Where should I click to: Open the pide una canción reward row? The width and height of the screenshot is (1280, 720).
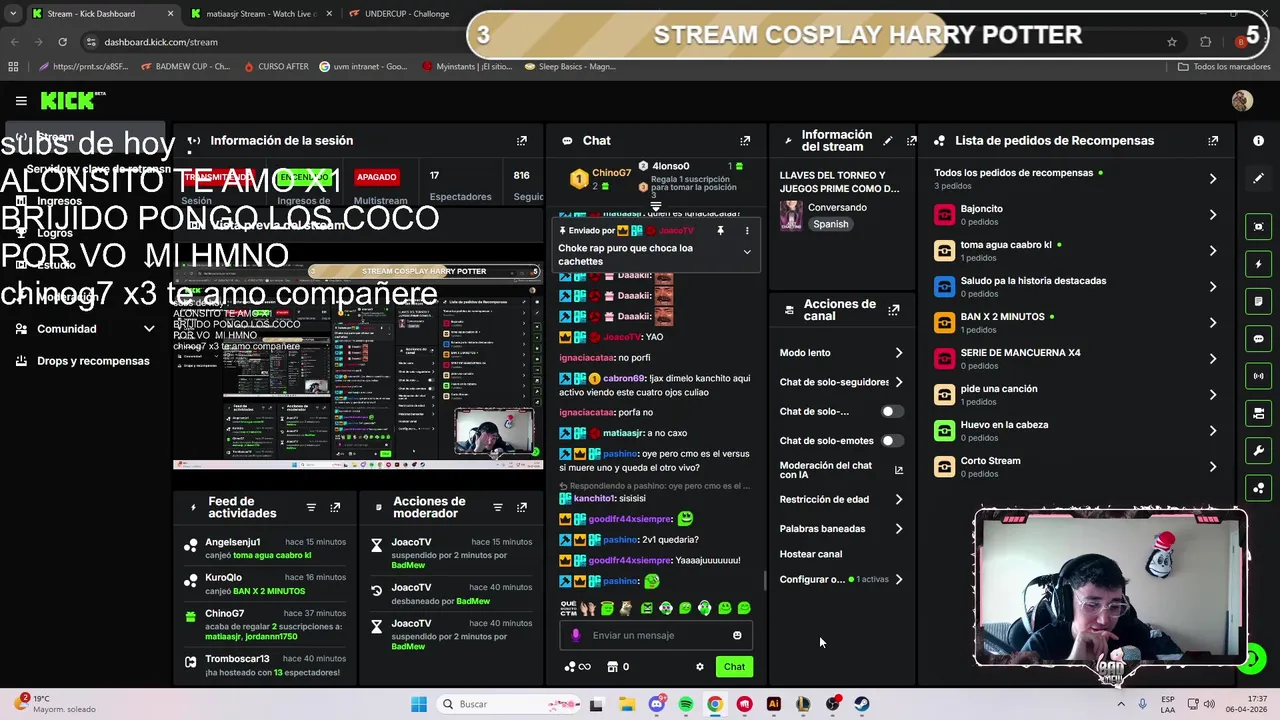(x=1078, y=395)
